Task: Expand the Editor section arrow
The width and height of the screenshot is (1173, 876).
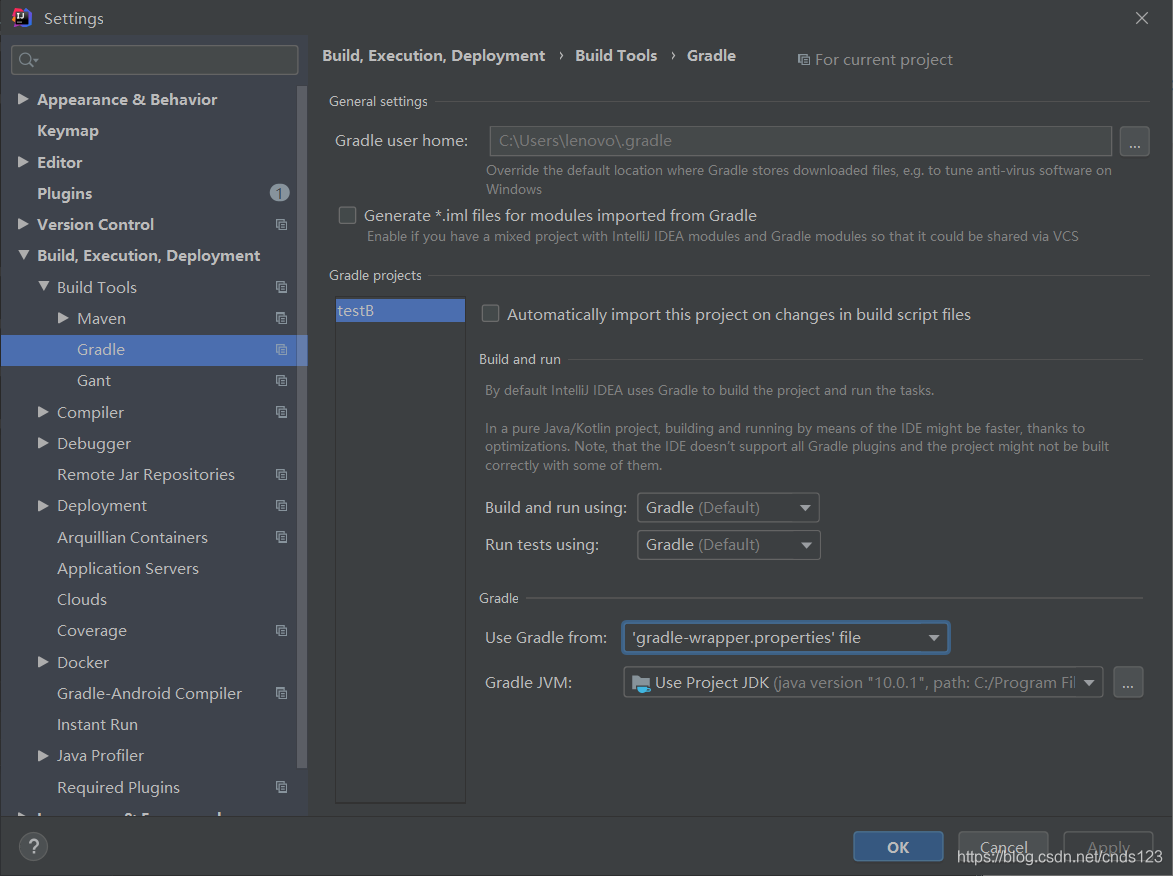Action: coord(22,162)
